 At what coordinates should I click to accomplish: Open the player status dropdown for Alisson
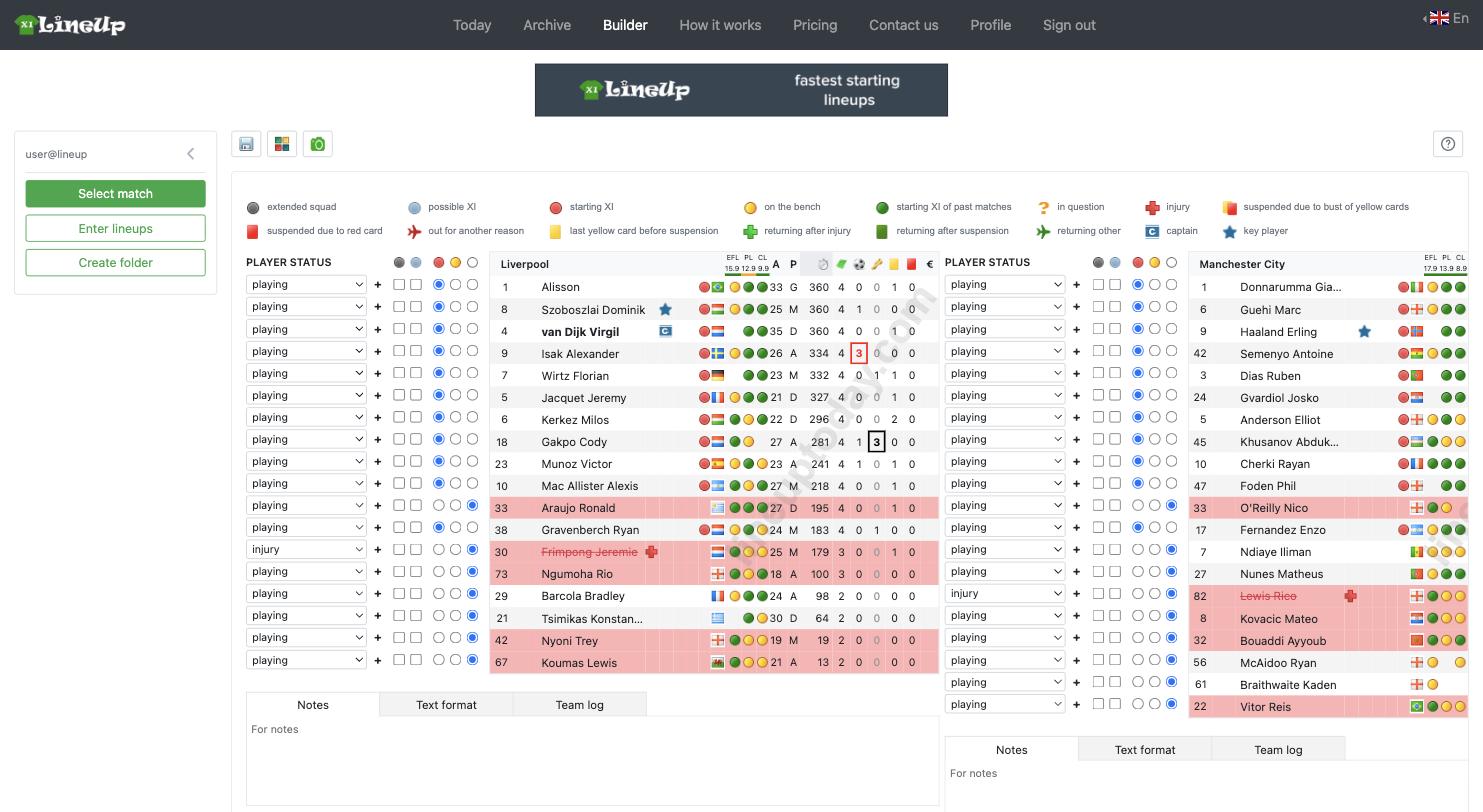coord(306,285)
